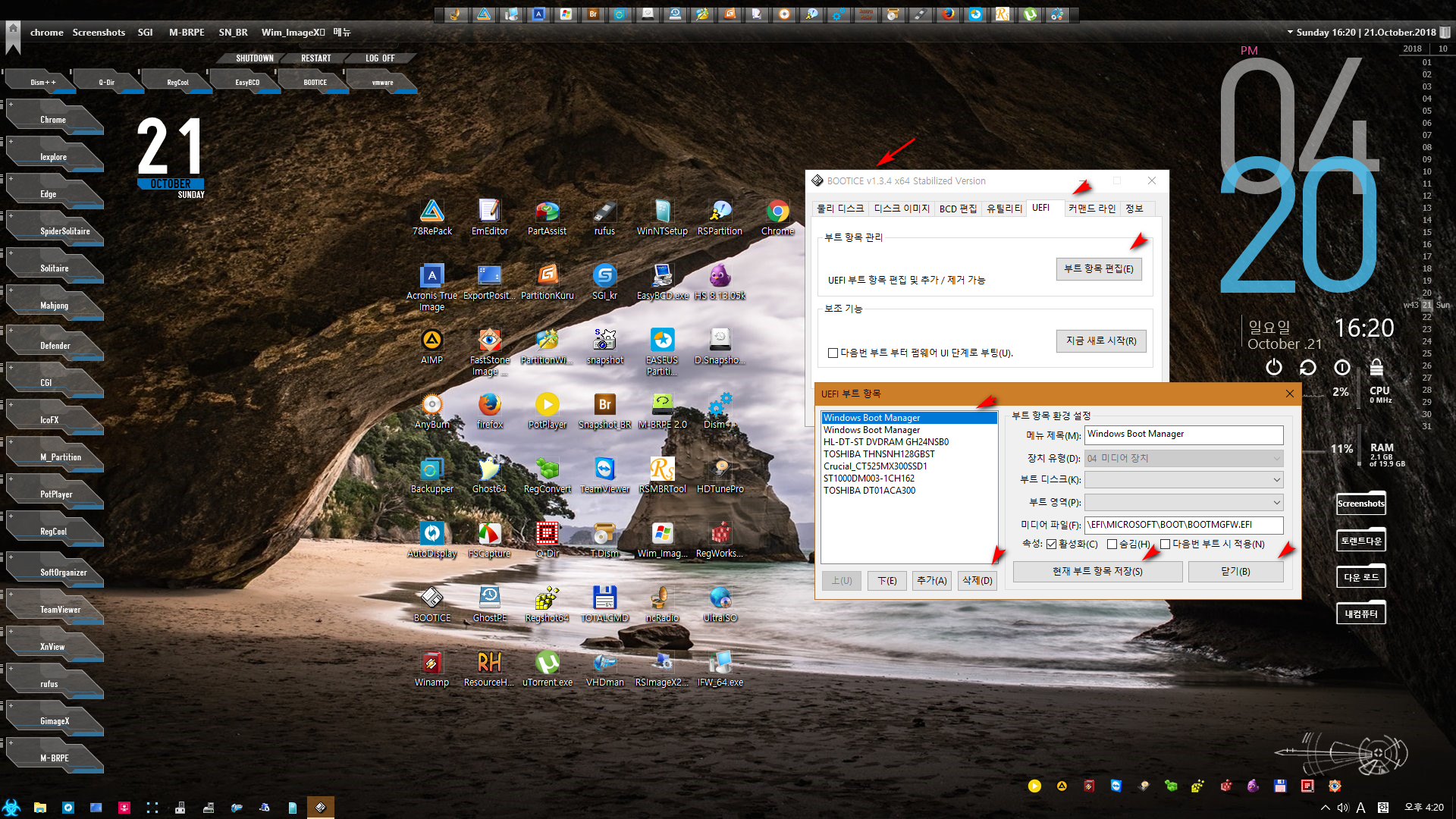Viewport: 1456px width, 819px height.
Task: Click 현재 부트 항목 저장(S) button
Action: 1097,571
